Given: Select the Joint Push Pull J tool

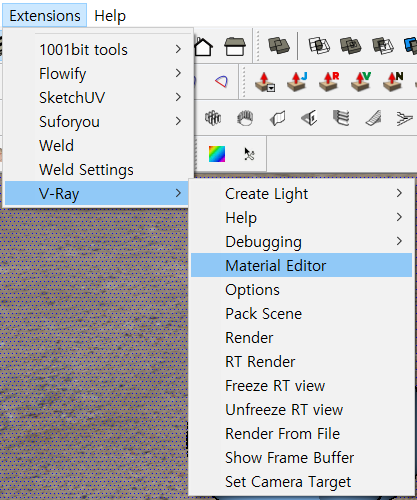Looking at the screenshot, I should pos(297,82).
